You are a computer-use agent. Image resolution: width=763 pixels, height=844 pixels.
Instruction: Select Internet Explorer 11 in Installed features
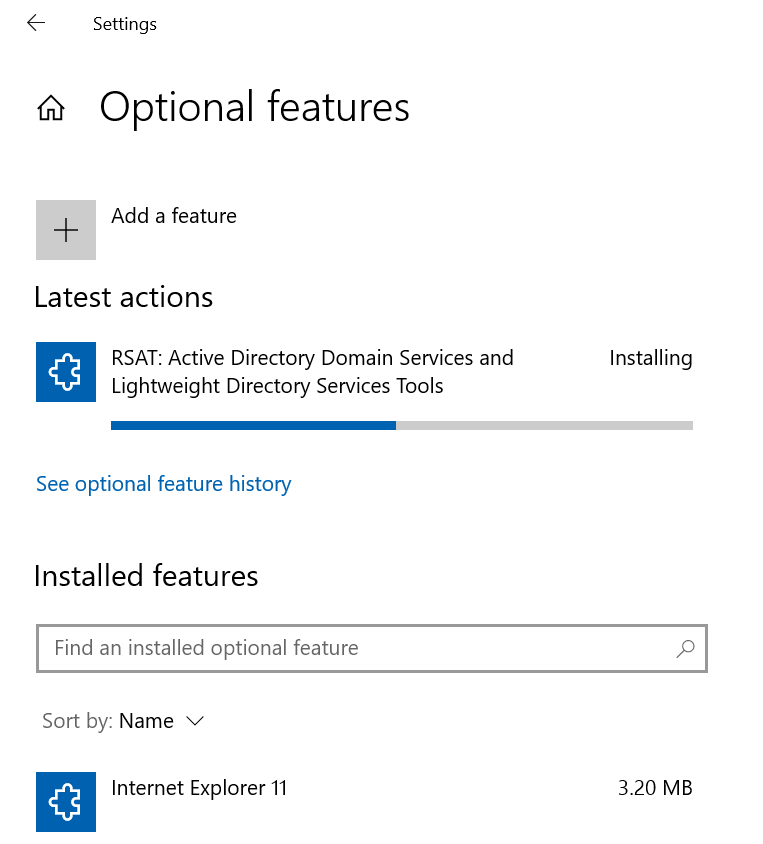[x=198, y=788]
